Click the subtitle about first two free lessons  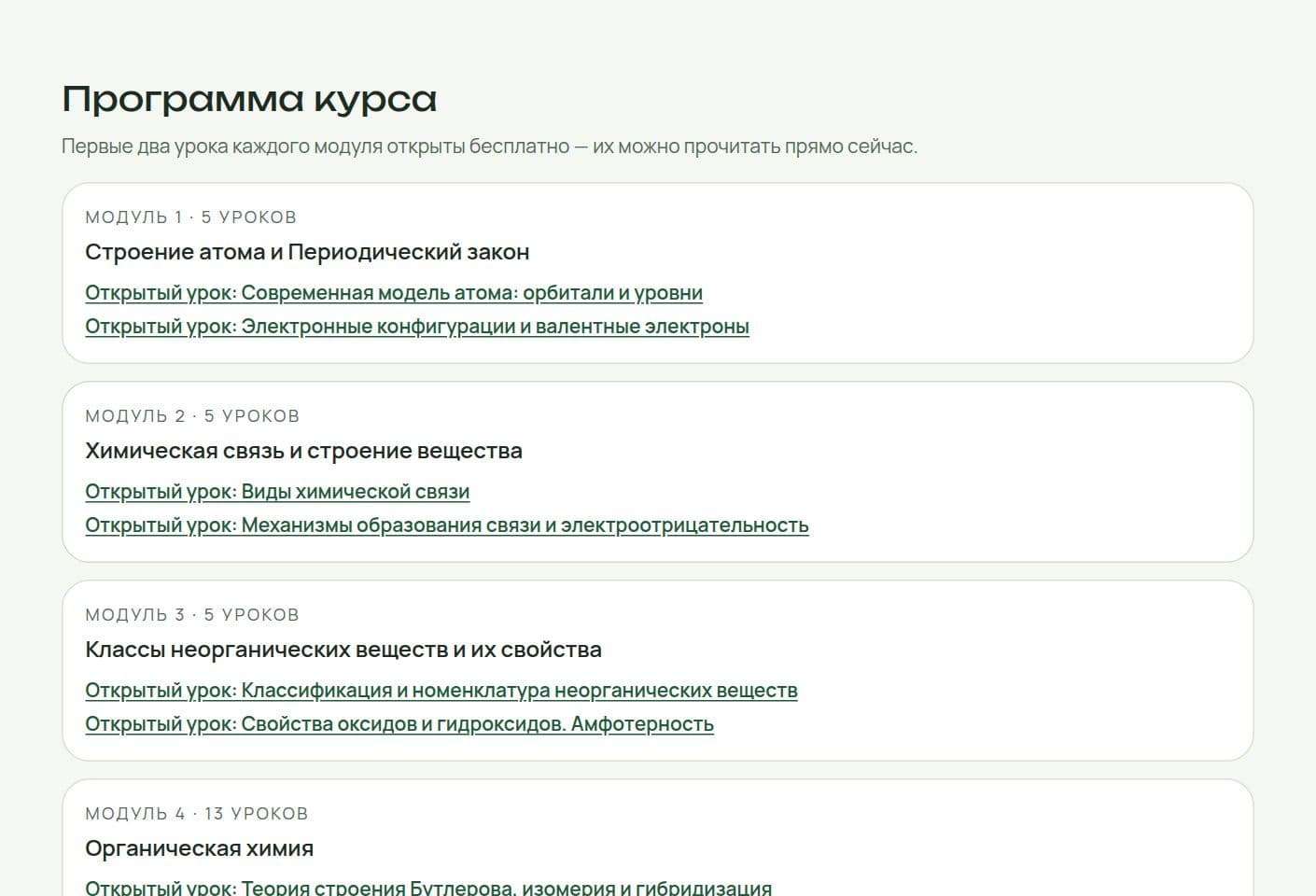(490, 147)
